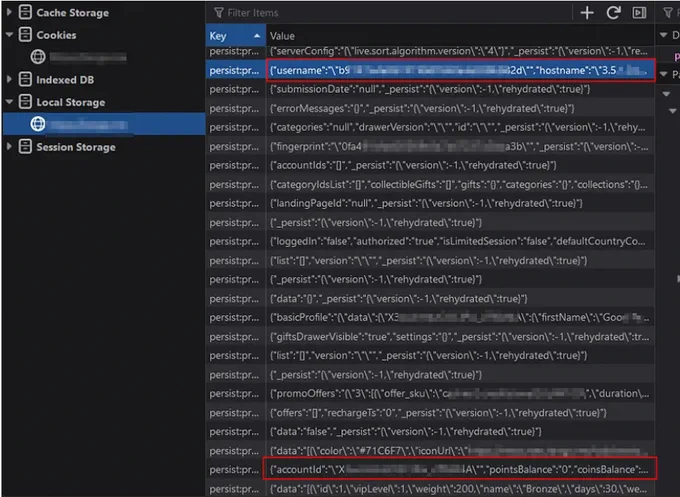Refresh the storage items list
The image size is (680, 497).
[613, 13]
